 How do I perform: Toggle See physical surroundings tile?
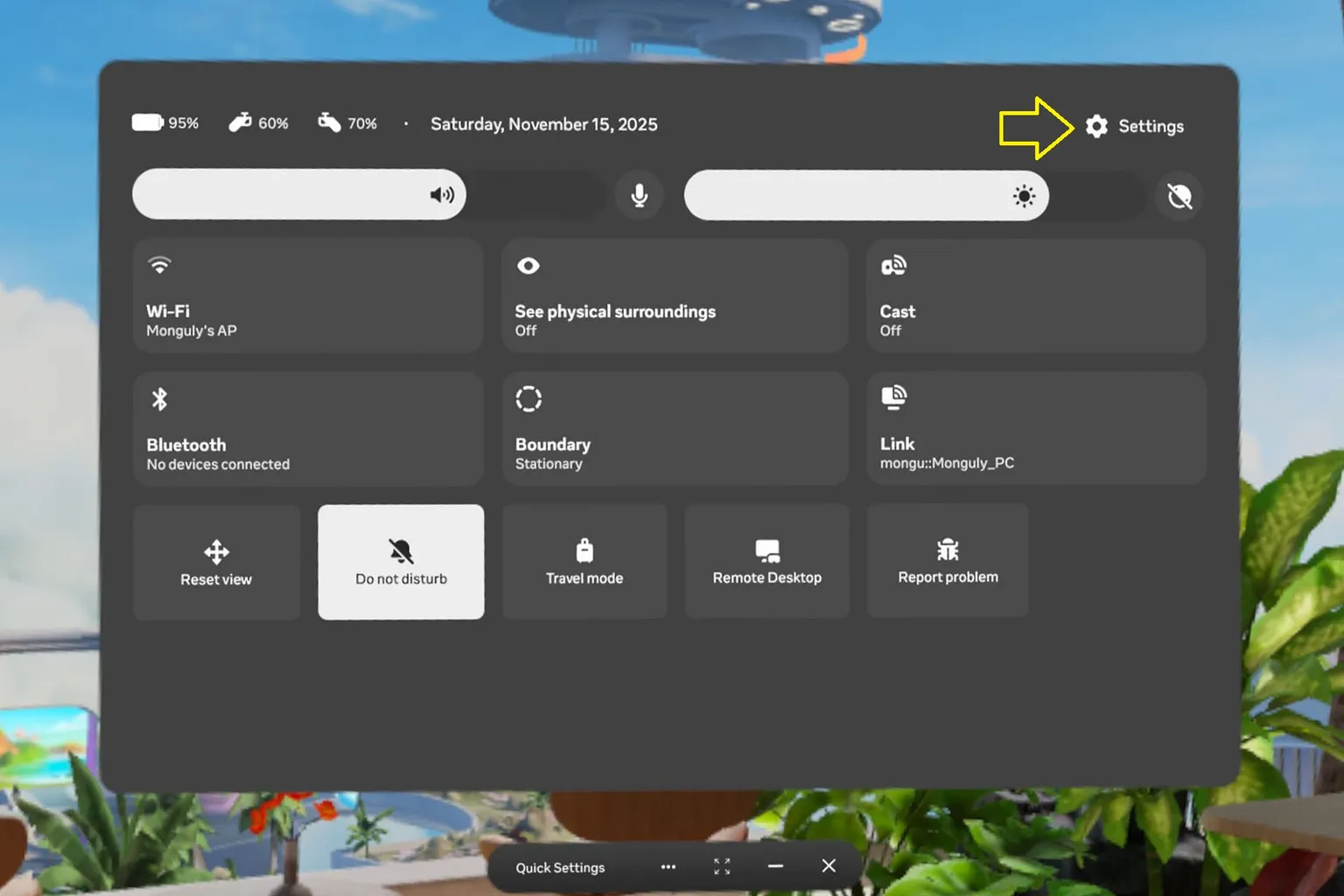[x=675, y=296]
